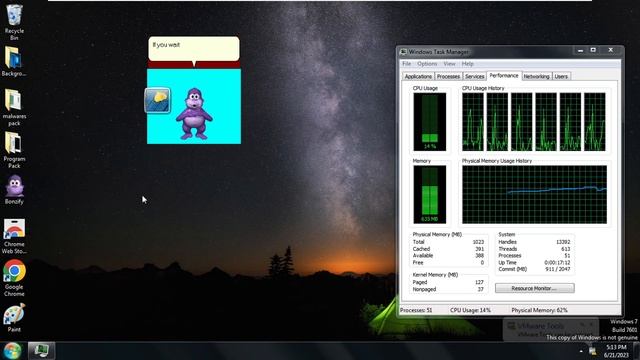Click the Resource Monitor button
The height and width of the screenshot is (360, 640).
tap(534, 288)
